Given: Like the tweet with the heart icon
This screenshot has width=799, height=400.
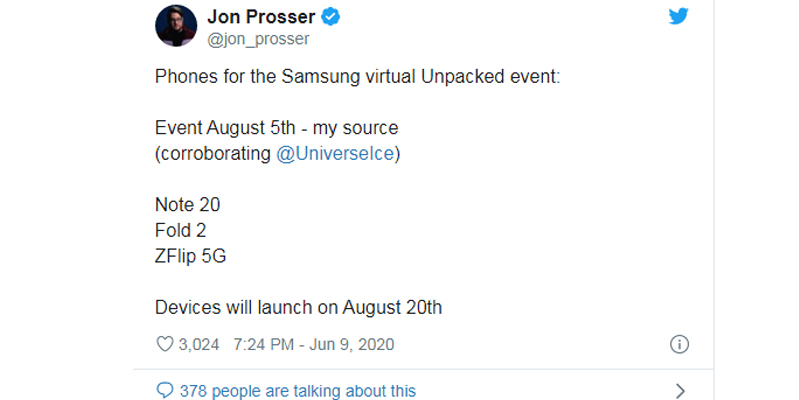Looking at the screenshot, I should pos(165,344).
